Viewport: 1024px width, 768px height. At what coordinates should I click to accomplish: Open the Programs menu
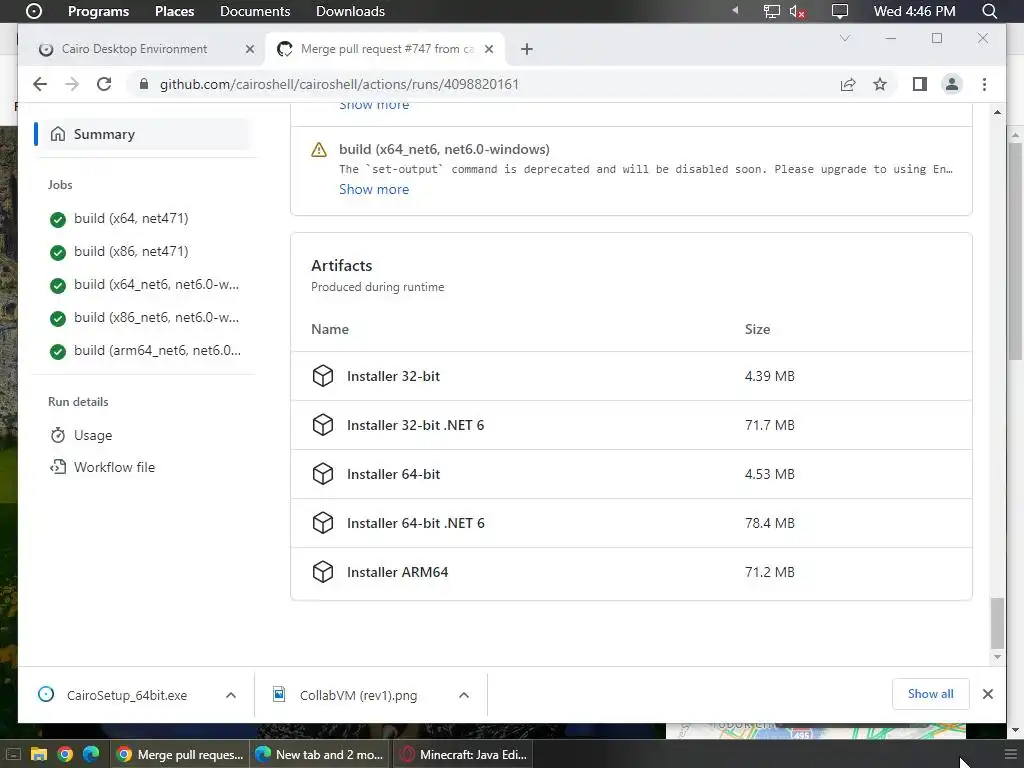click(x=98, y=11)
